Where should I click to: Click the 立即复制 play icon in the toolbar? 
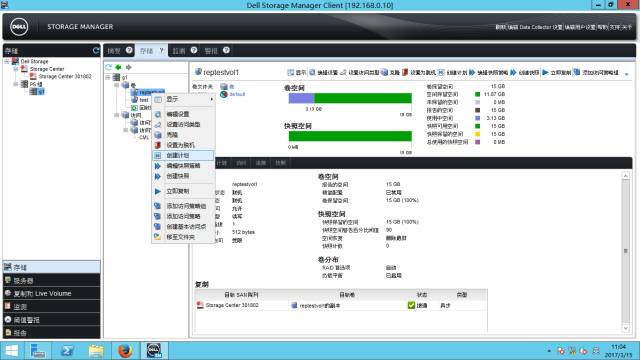click(x=545, y=72)
